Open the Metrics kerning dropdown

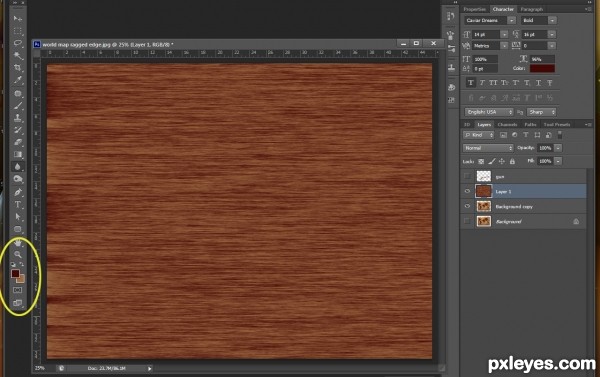(504, 46)
